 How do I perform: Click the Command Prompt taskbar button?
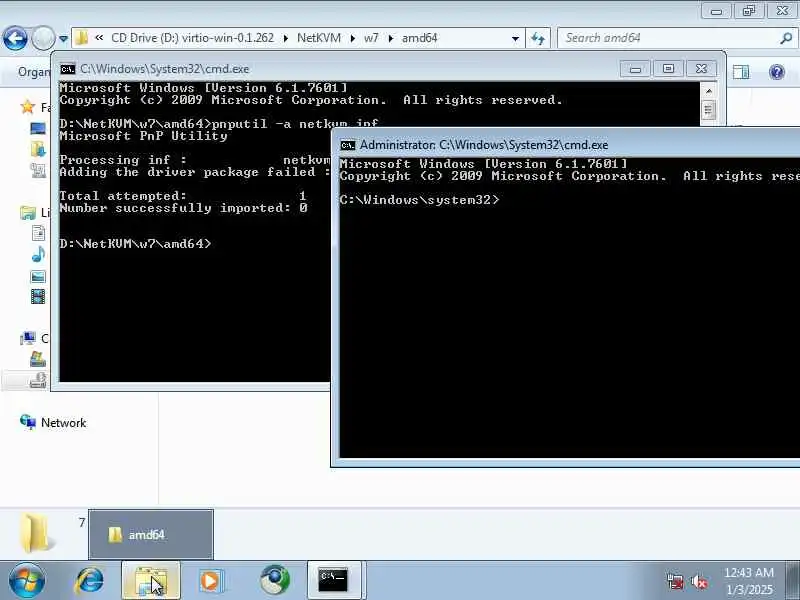pyautogui.click(x=334, y=581)
